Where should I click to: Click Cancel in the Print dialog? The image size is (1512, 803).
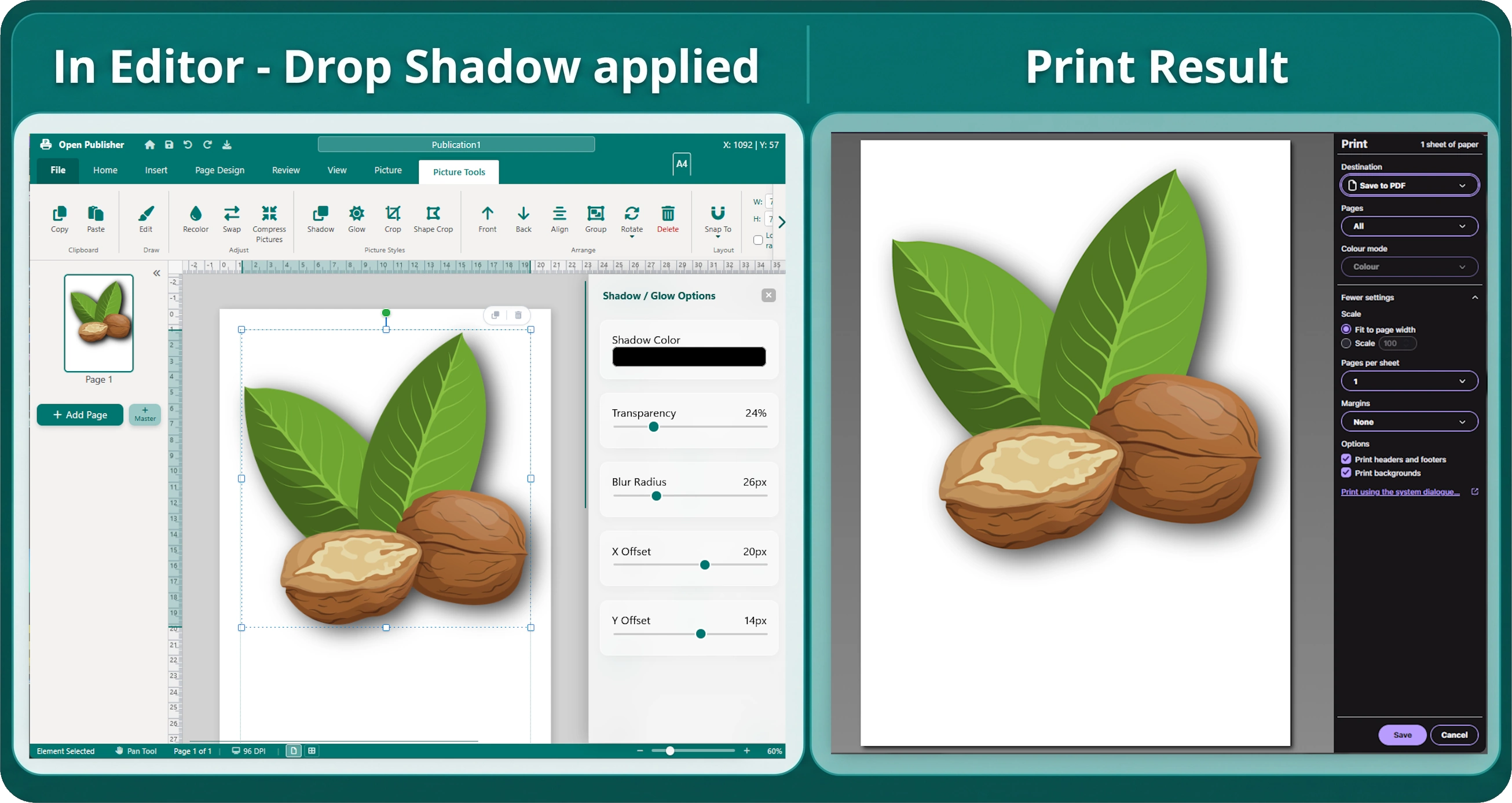pyautogui.click(x=1454, y=735)
